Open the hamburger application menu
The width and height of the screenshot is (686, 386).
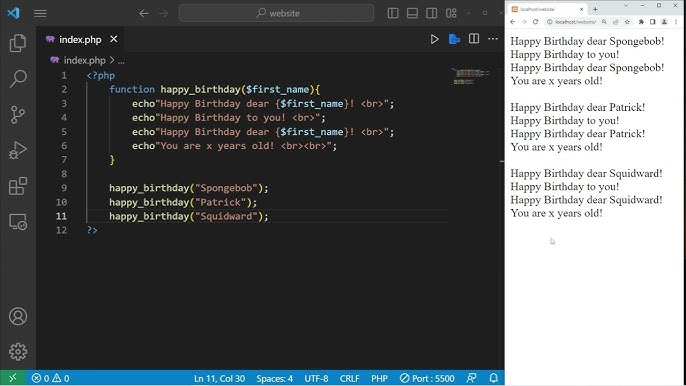40,13
